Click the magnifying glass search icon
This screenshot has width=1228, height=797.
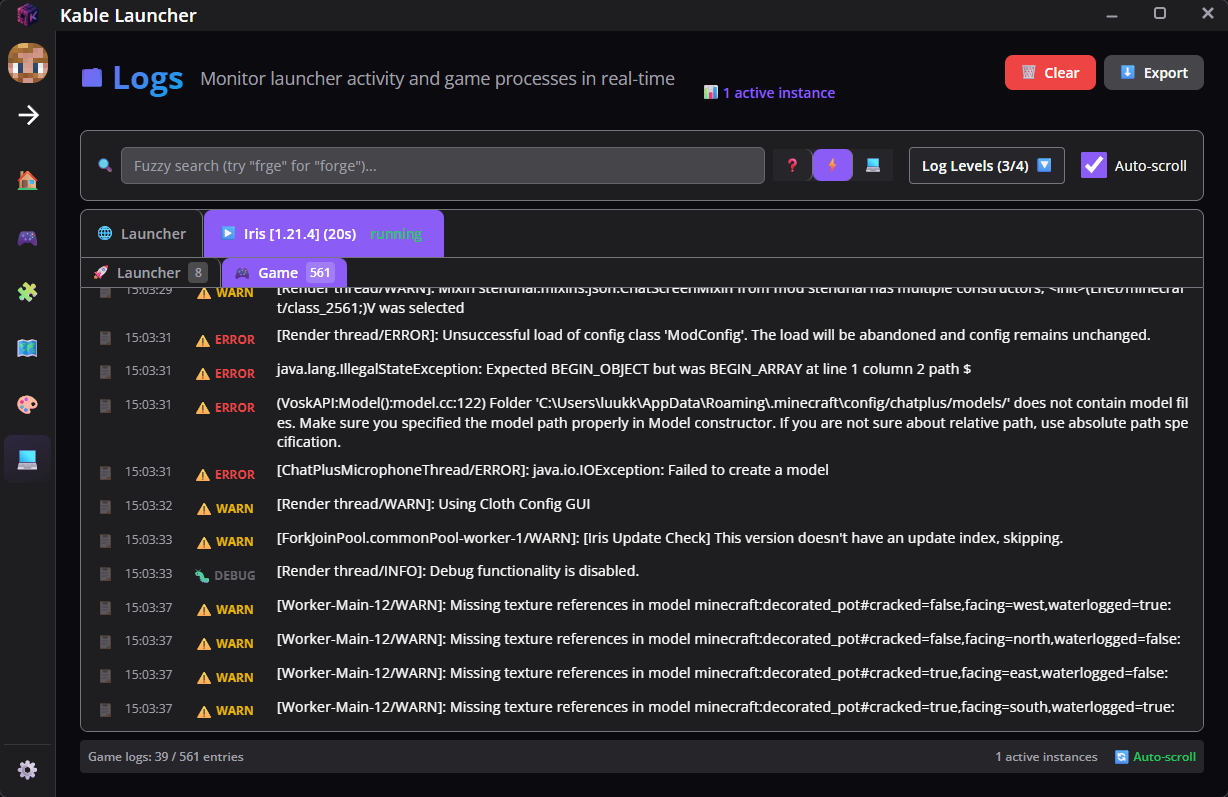[x=104, y=164]
